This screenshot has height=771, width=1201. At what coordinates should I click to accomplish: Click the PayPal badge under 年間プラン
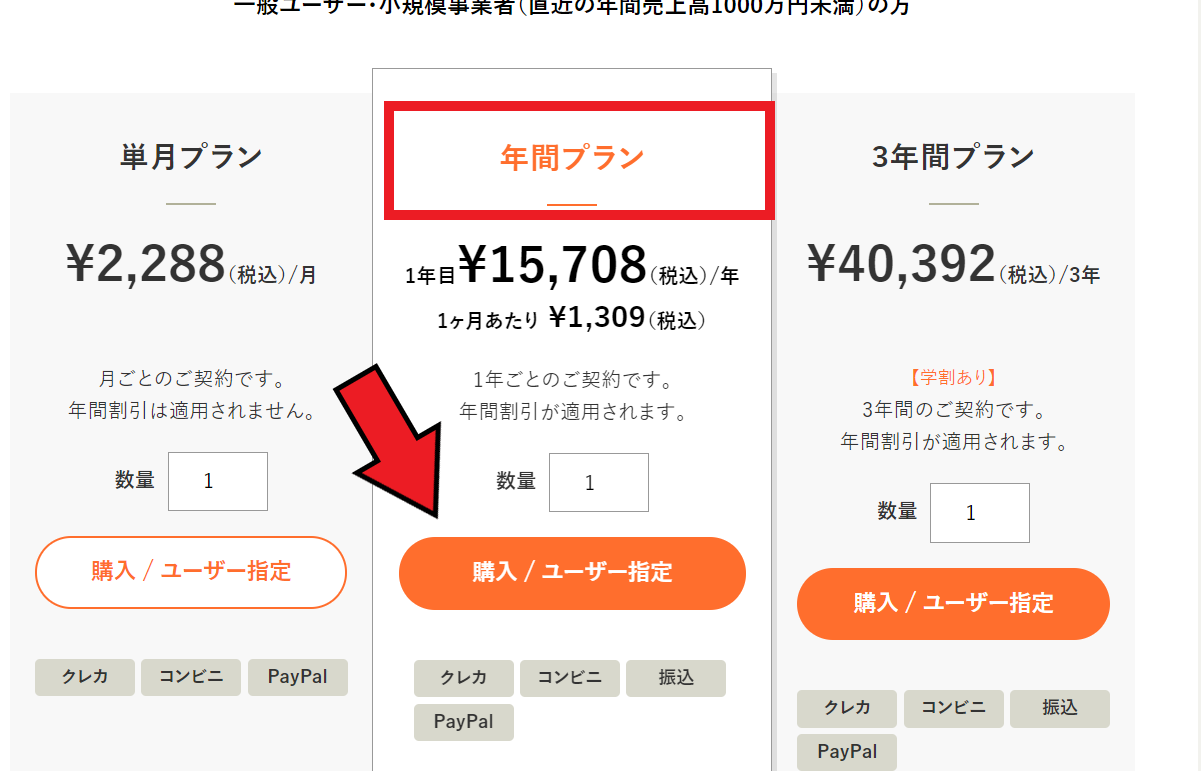tap(463, 722)
